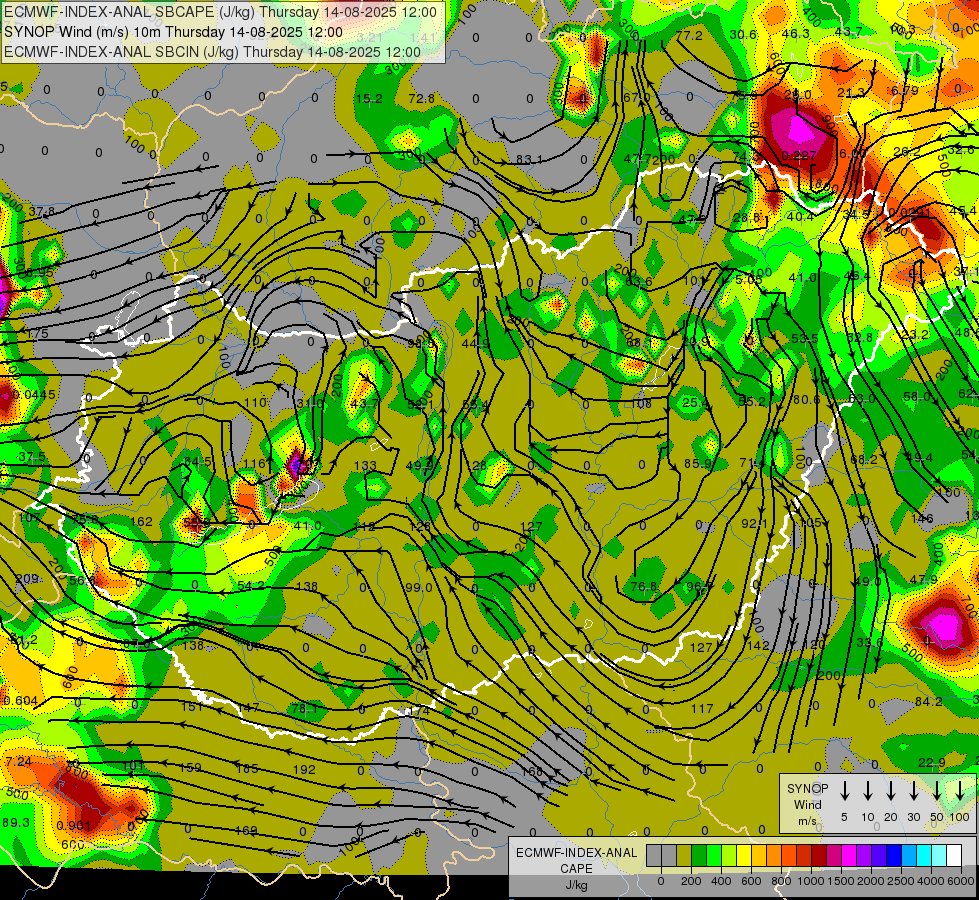Click the 10 m/s wind arrow in legend

868,791
